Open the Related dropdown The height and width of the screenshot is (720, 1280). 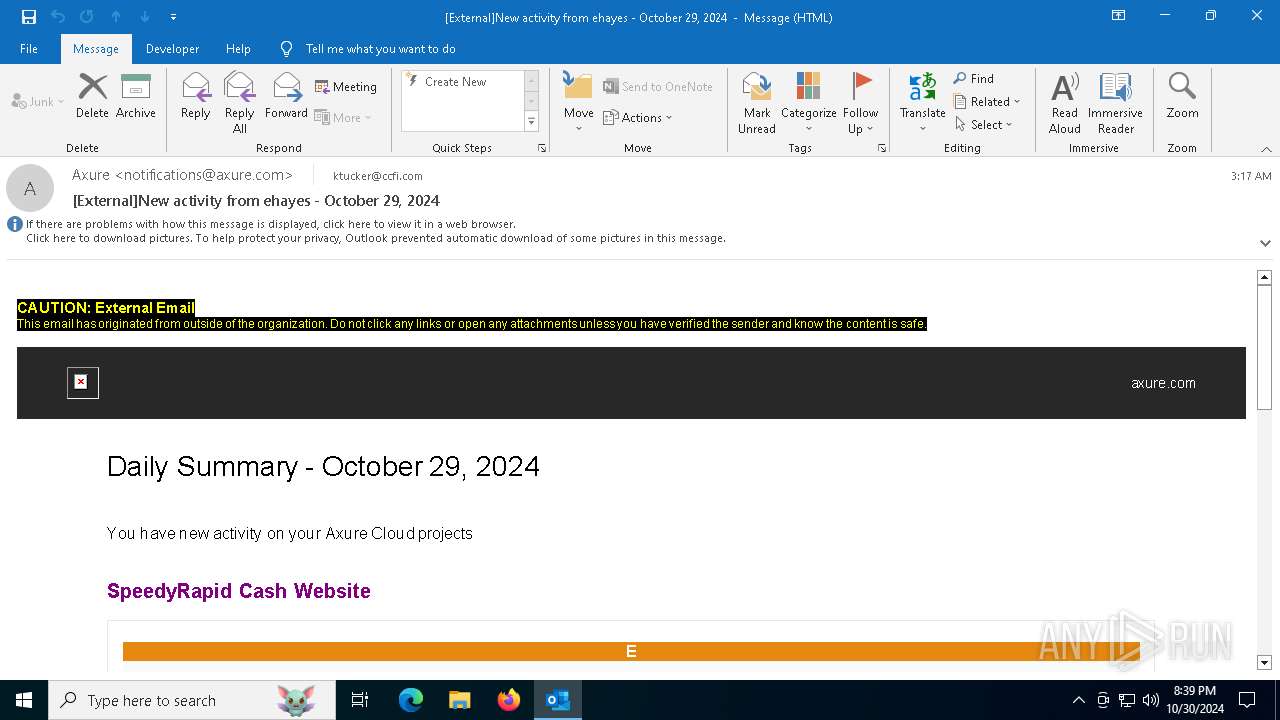click(x=987, y=101)
